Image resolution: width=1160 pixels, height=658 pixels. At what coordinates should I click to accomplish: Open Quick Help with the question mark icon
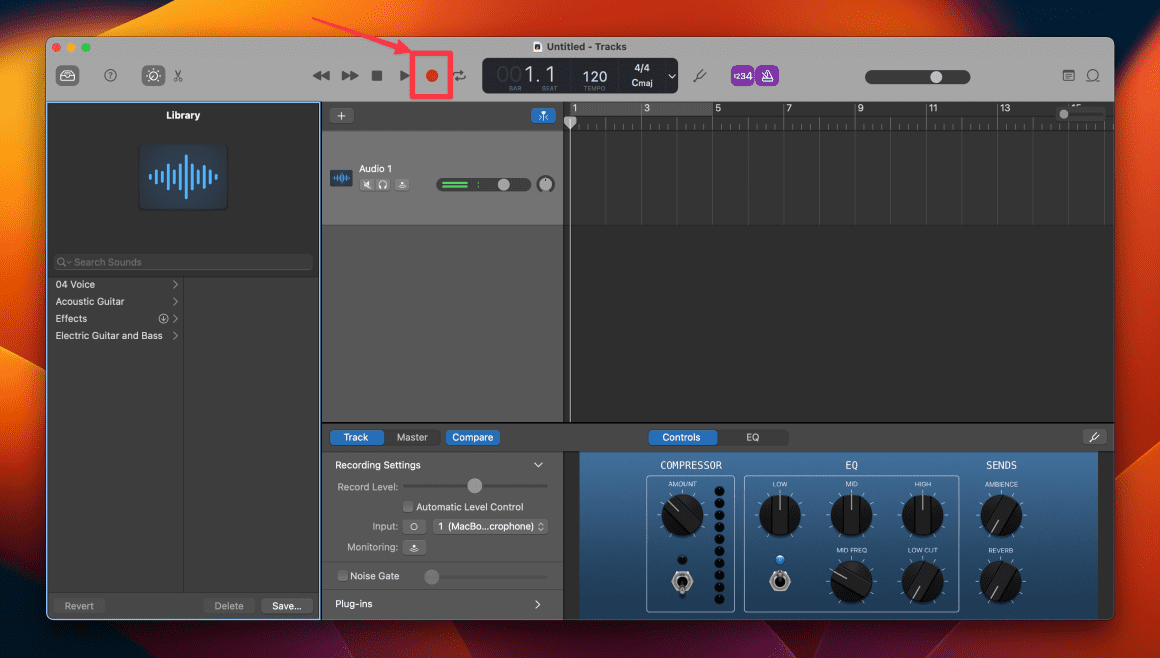point(110,75)
